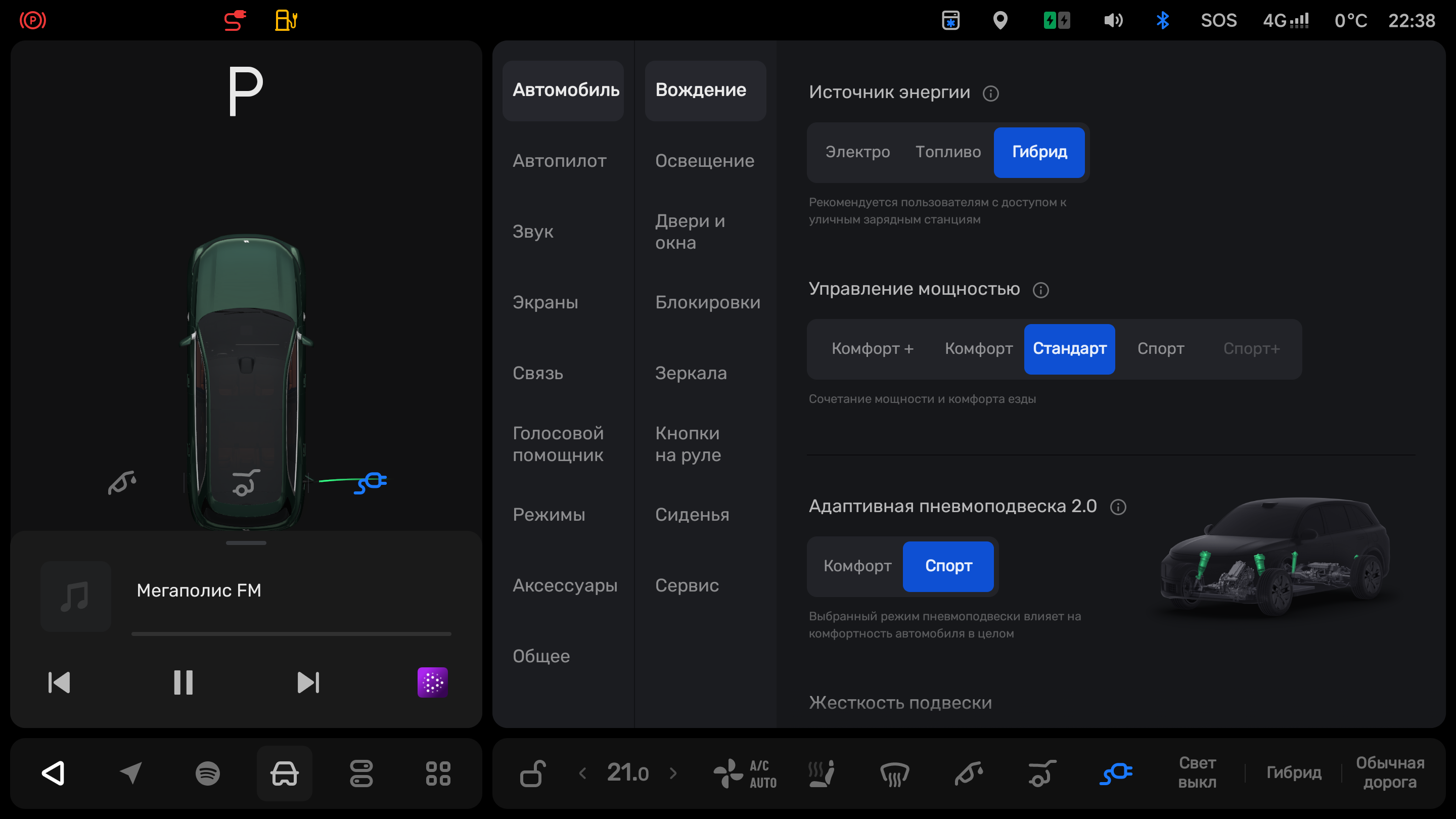
Task: Open the all apps grid icon
Action: click(438, 773)
